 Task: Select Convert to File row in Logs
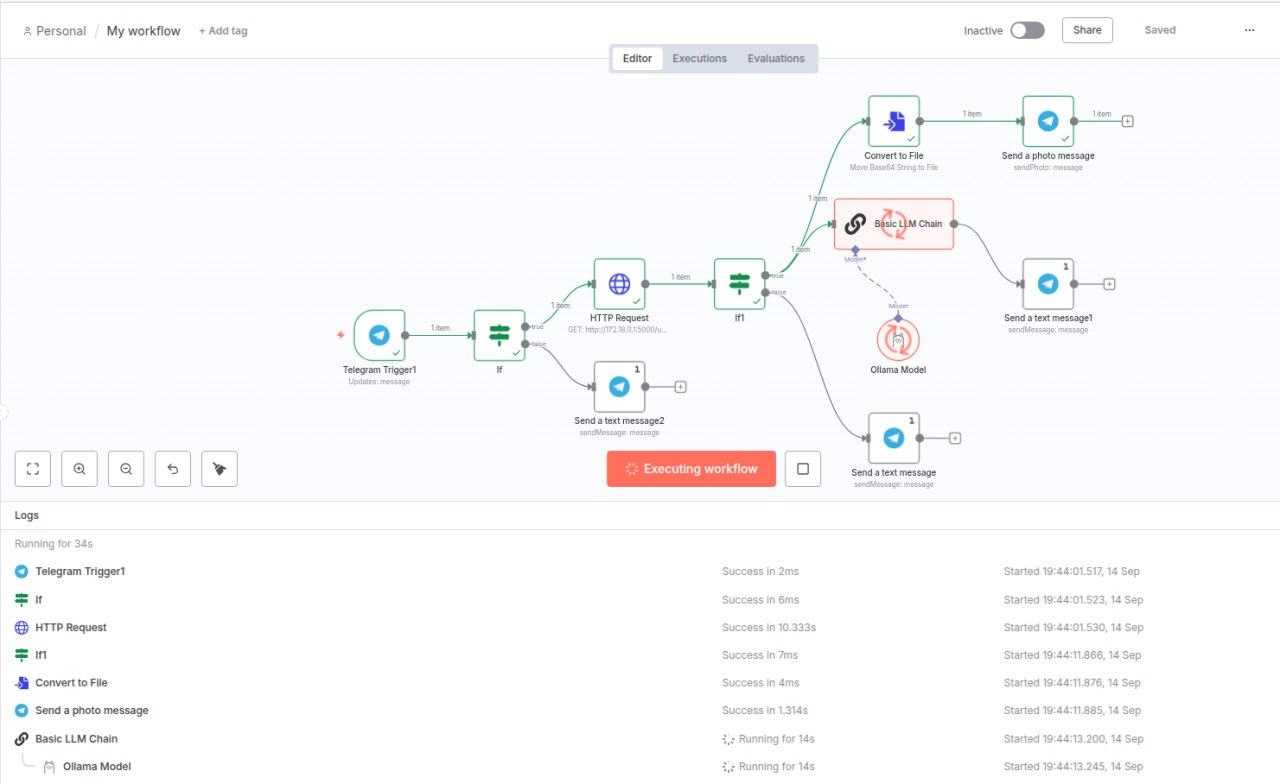[x=640, y=682]
